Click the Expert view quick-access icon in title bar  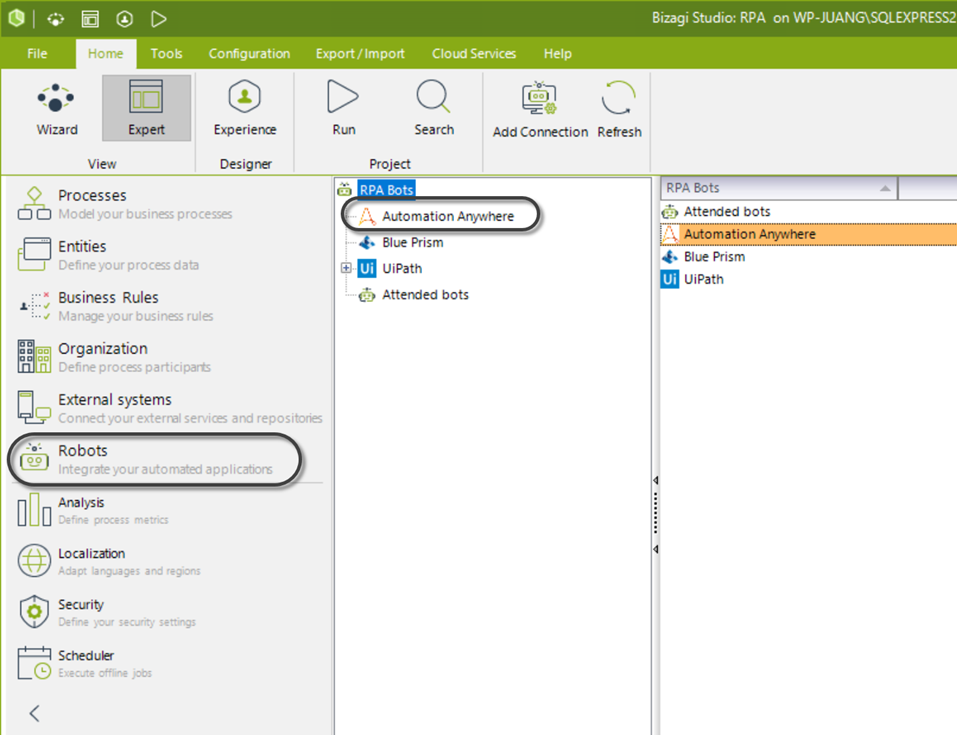tap(90, 20)
